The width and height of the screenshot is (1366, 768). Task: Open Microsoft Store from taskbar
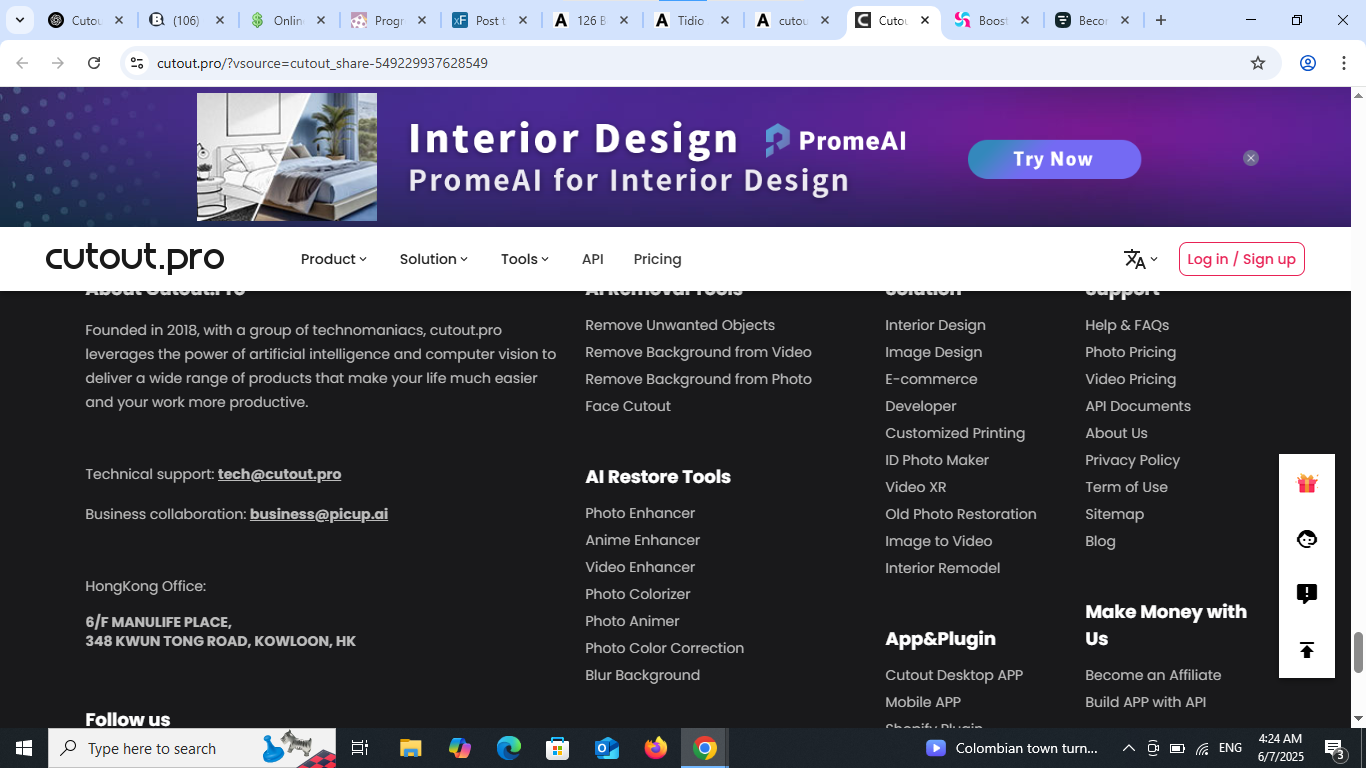point(558,748)
